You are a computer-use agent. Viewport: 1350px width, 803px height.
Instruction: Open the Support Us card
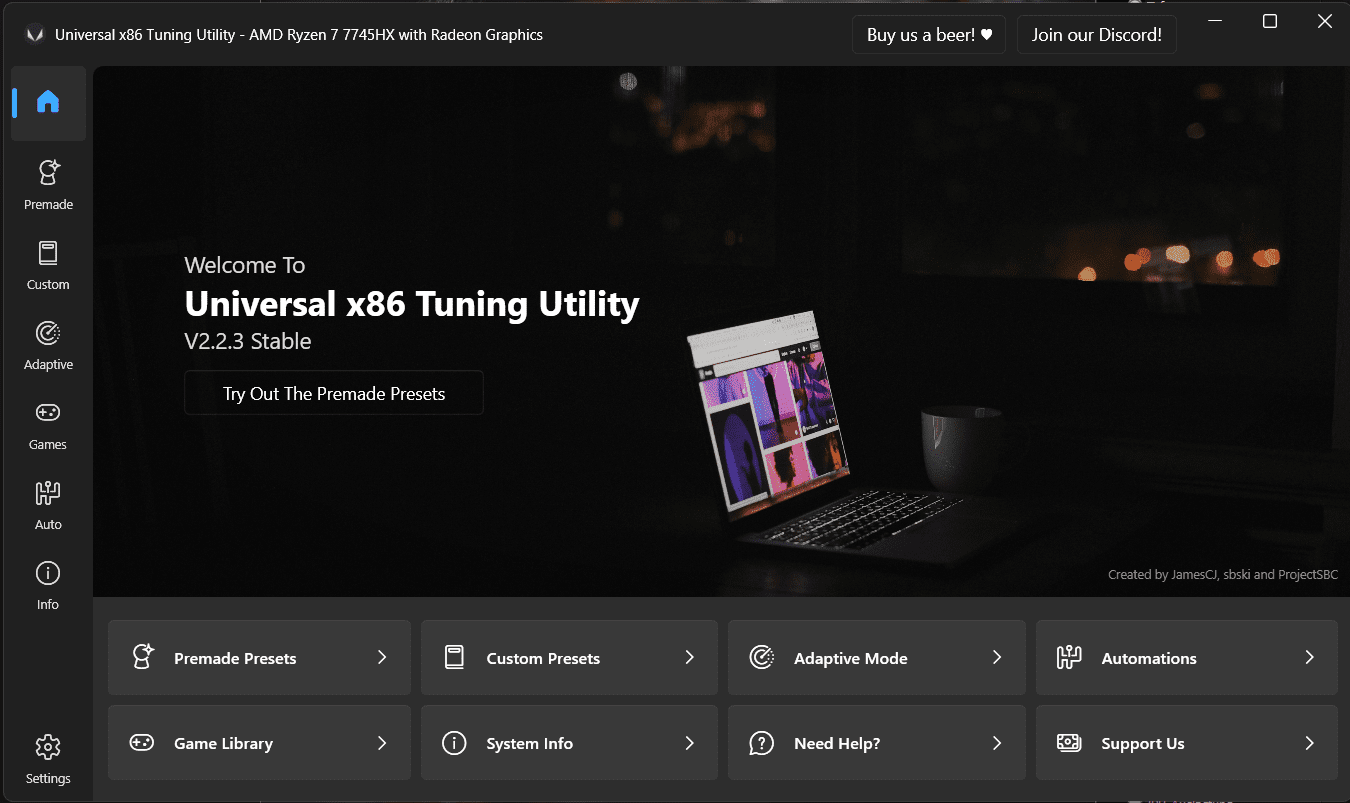[1187, 743]
